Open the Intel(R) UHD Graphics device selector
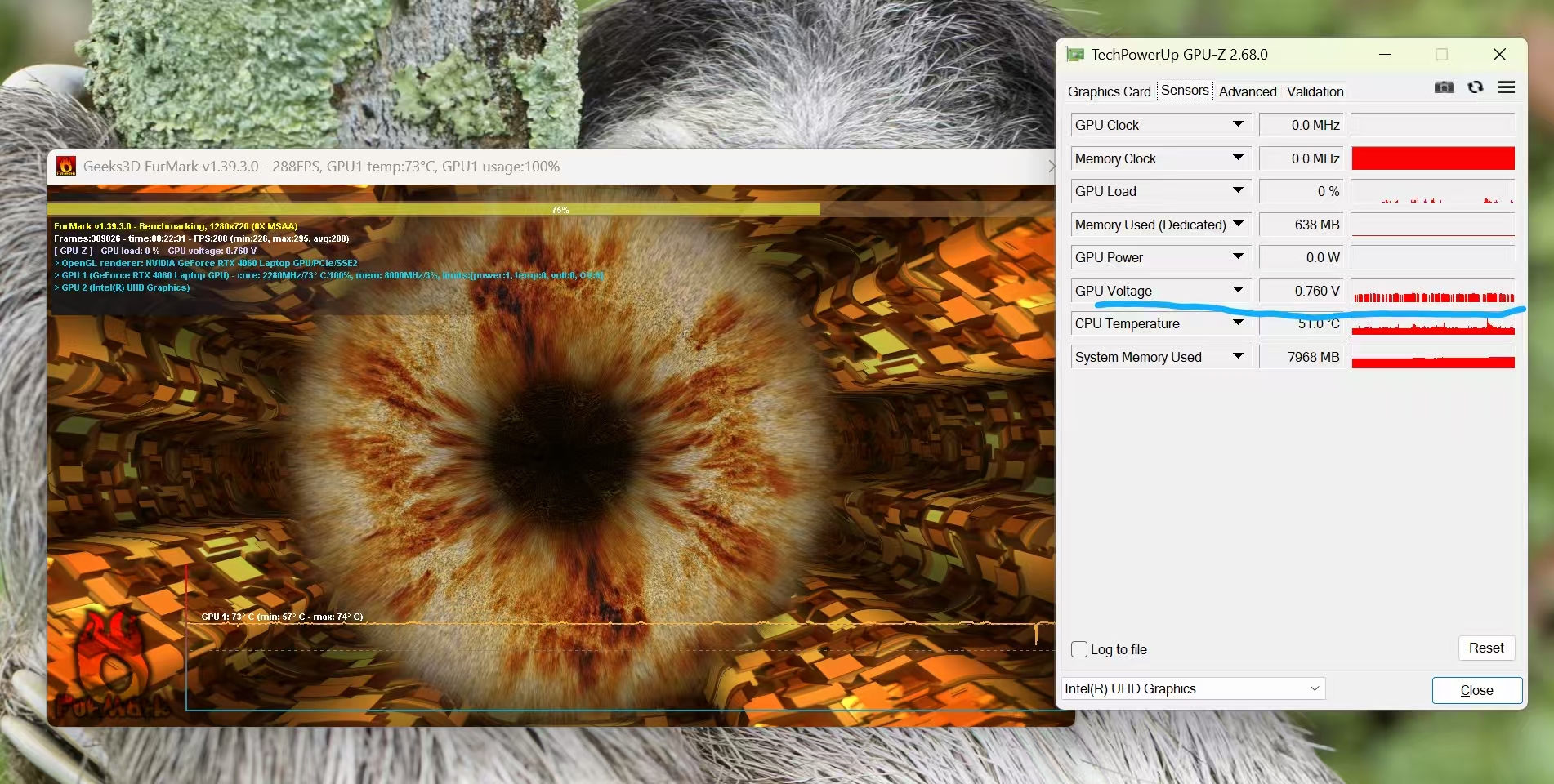1554x784 pixels. pyautogui.click(x=1193, y=688)
